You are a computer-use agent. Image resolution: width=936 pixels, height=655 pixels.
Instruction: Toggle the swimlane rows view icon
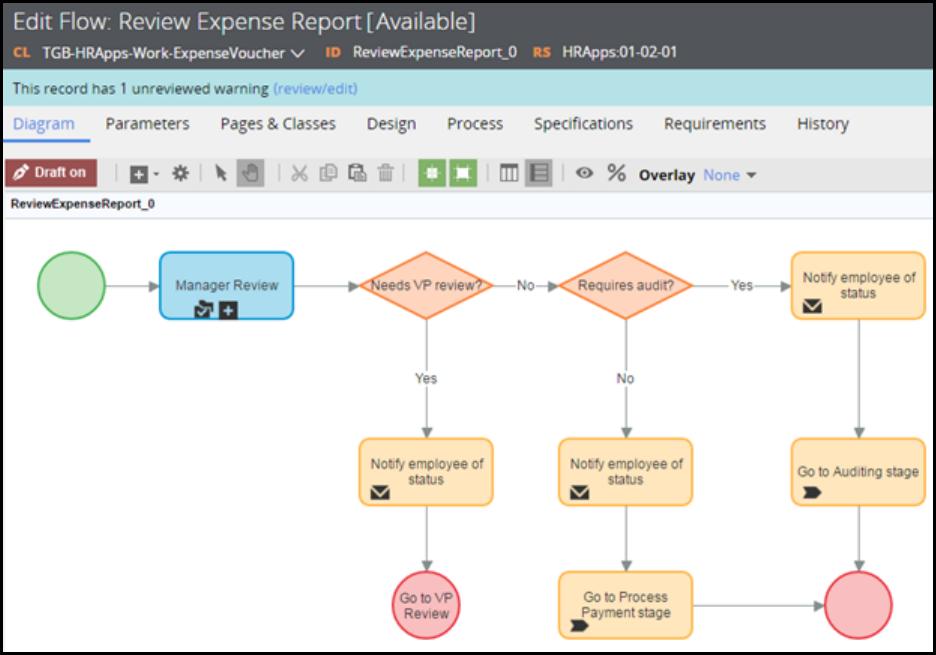pyautogui.click(x=540, y=173)
